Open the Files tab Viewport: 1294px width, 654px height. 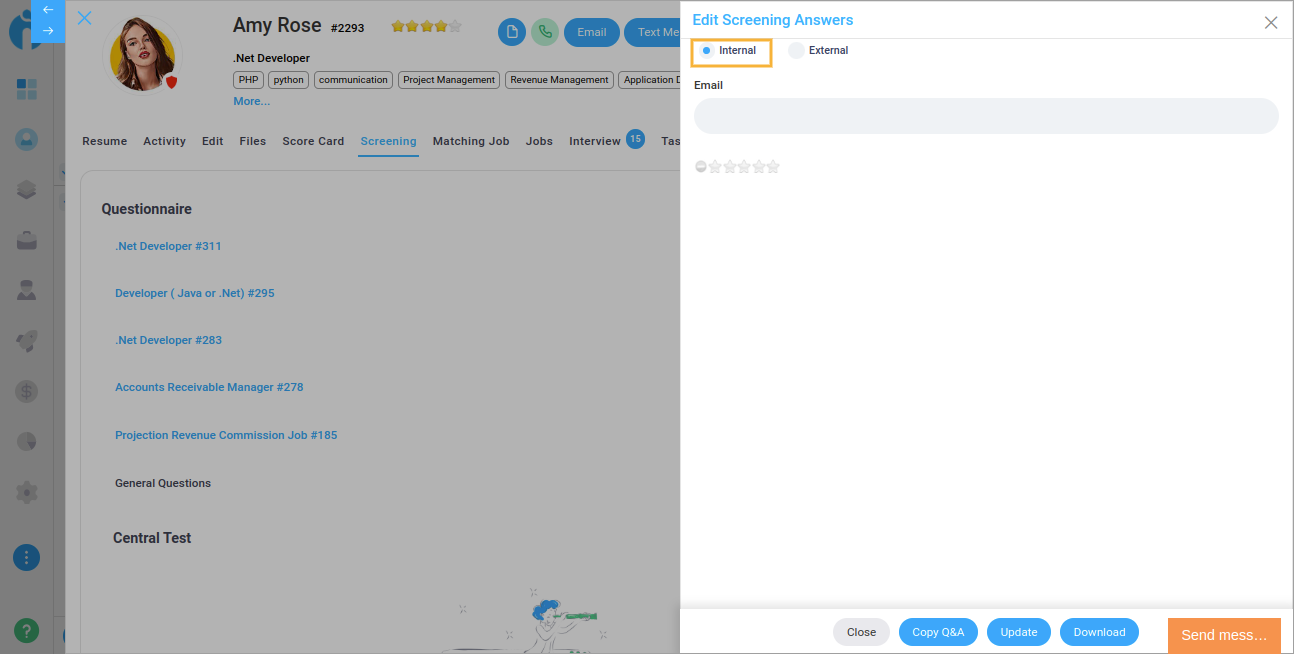(x=253, y=142)
